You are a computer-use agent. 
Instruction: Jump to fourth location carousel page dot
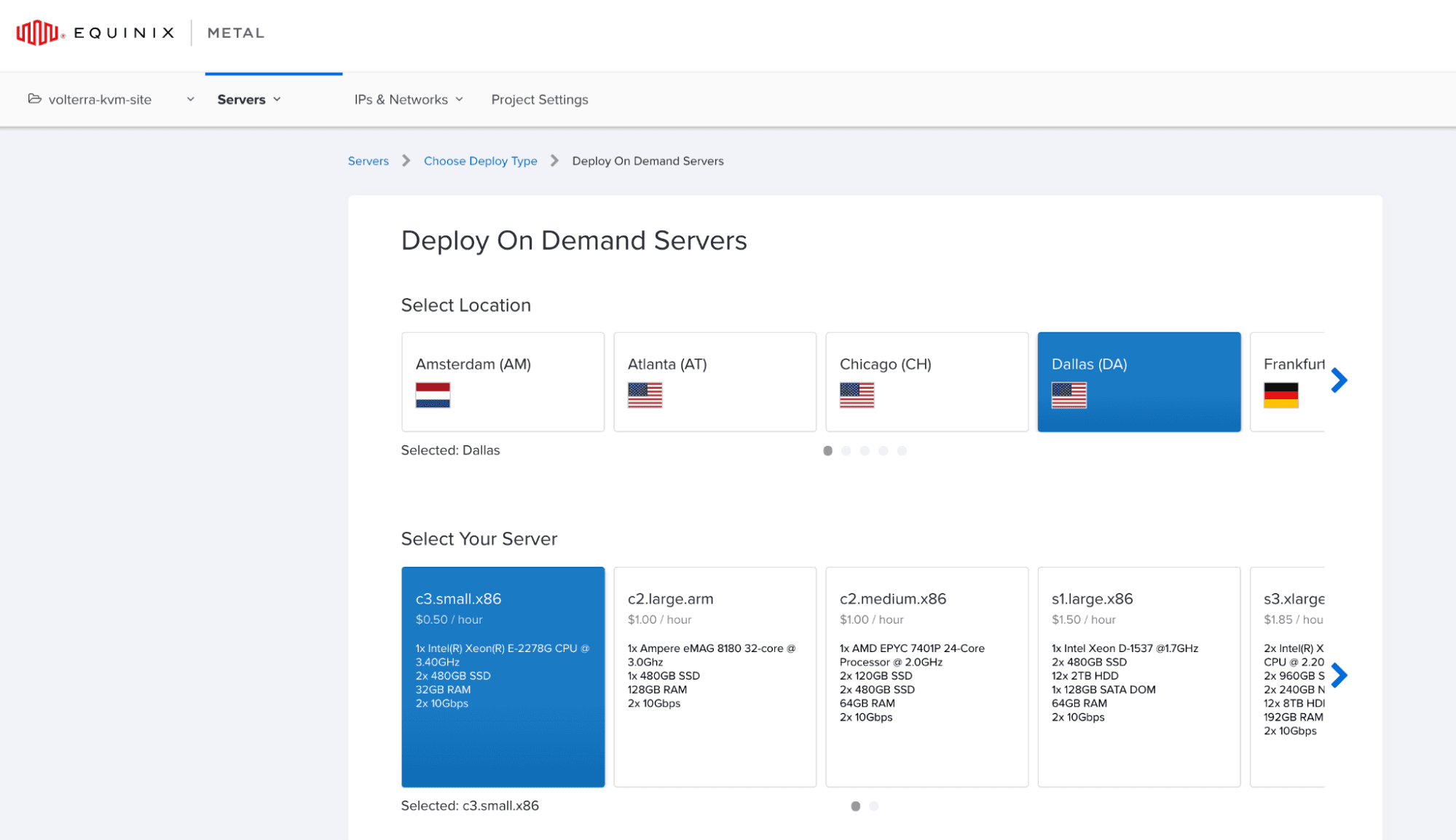click(883, 451)
